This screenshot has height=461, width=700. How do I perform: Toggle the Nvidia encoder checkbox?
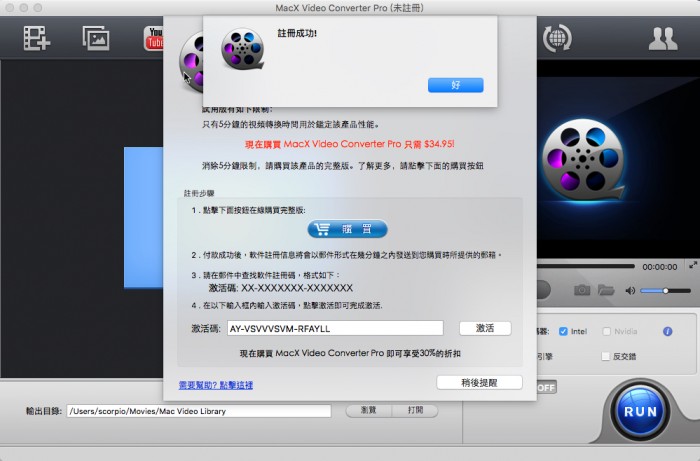[606, 331]
